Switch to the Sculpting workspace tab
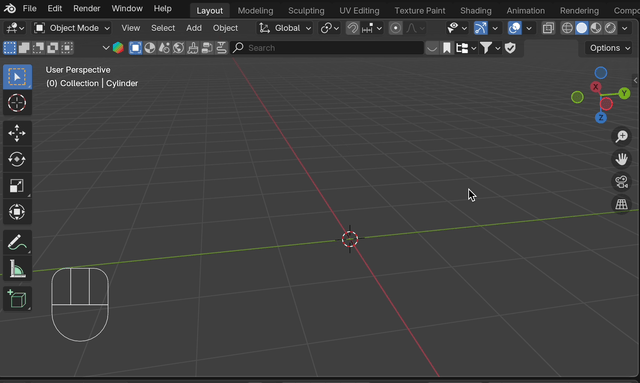 (x=306, y=11)
